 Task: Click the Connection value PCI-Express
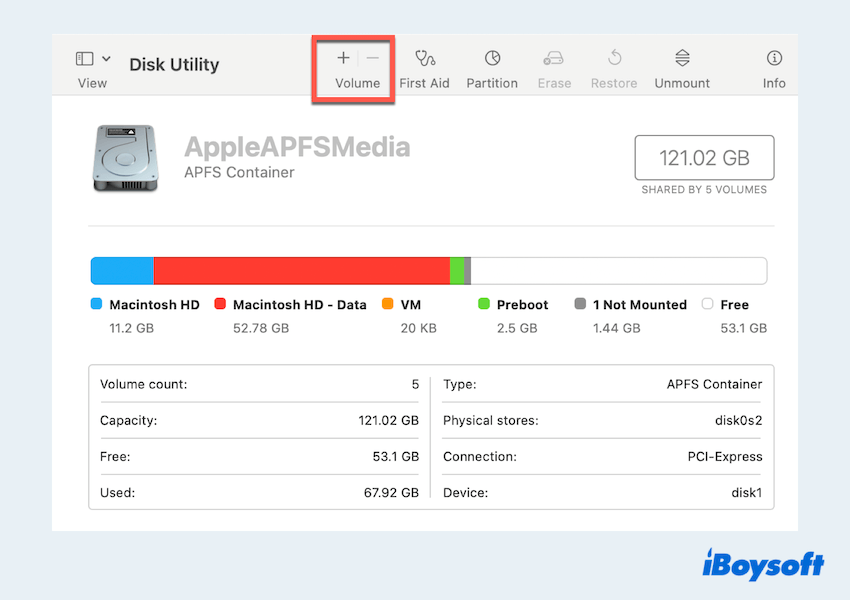coord(725,456)
